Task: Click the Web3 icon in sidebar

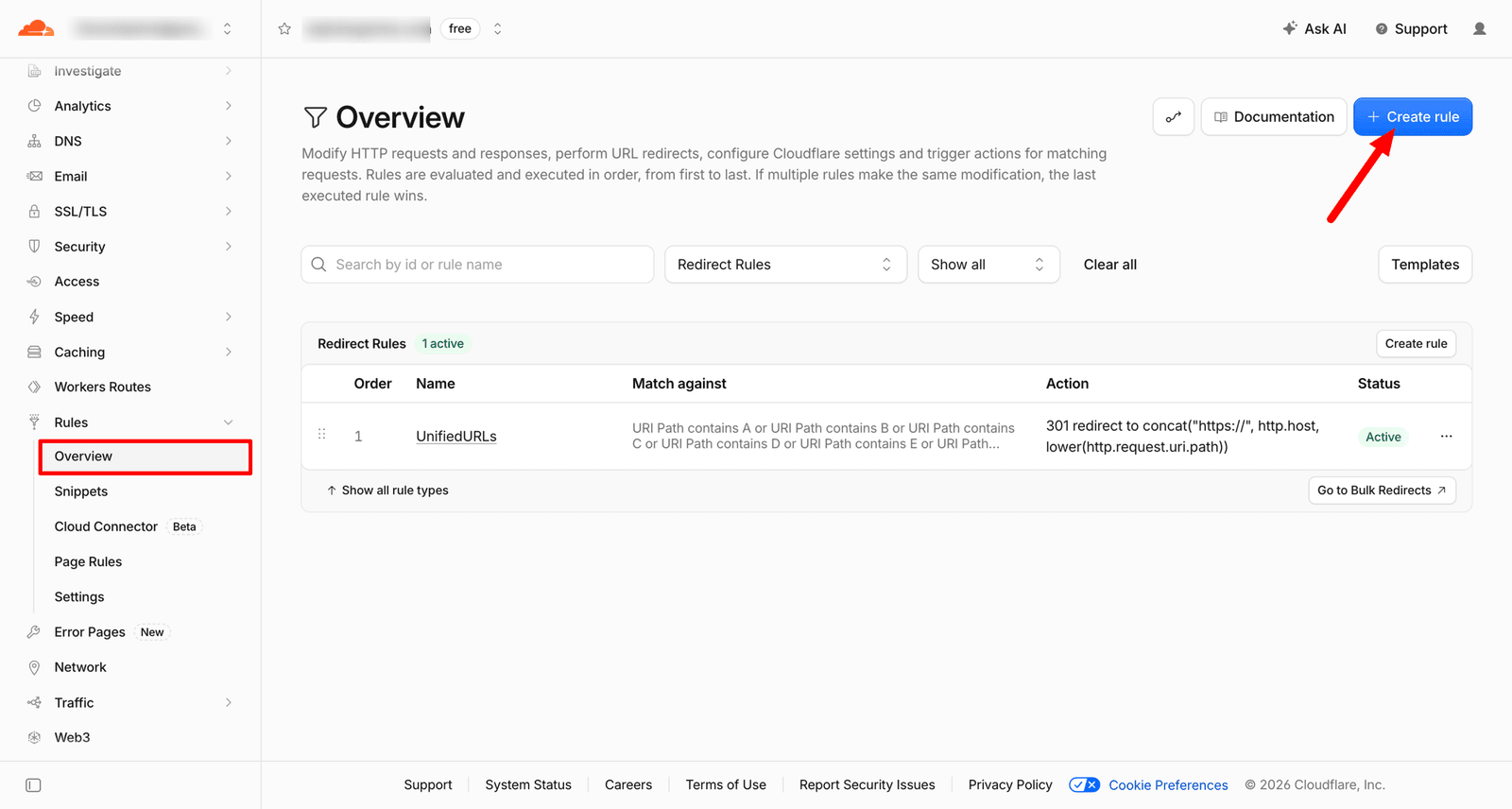Action: [x=34, y=737]
